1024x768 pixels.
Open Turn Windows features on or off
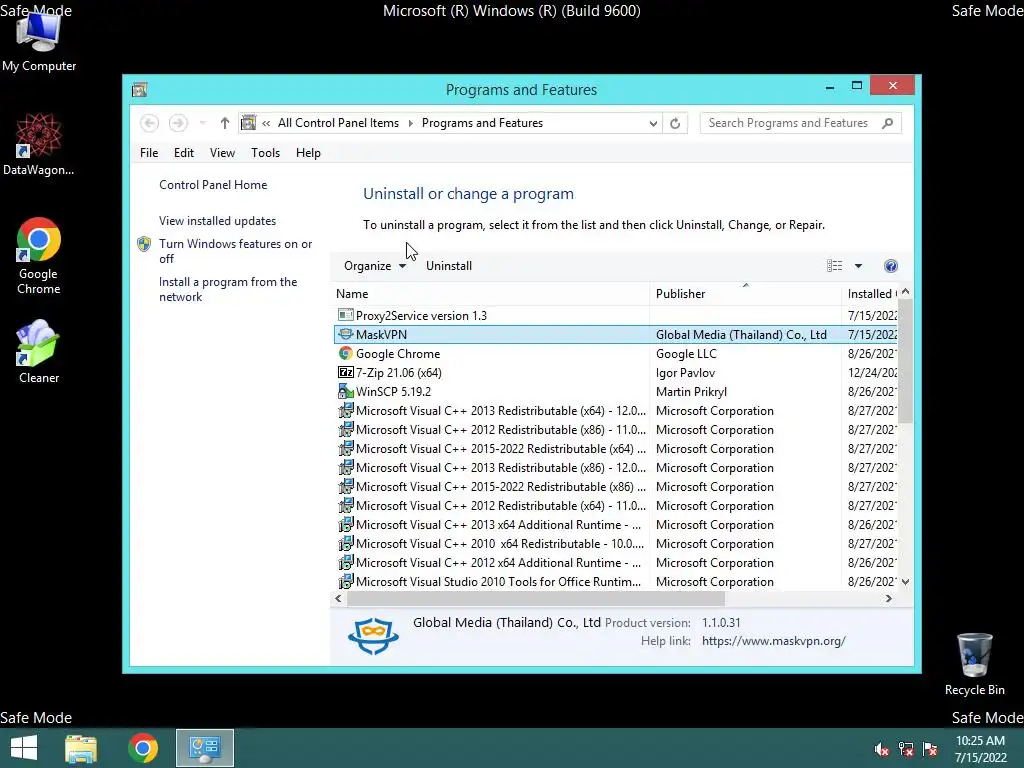pyautogui.click(x=236, y=251)
